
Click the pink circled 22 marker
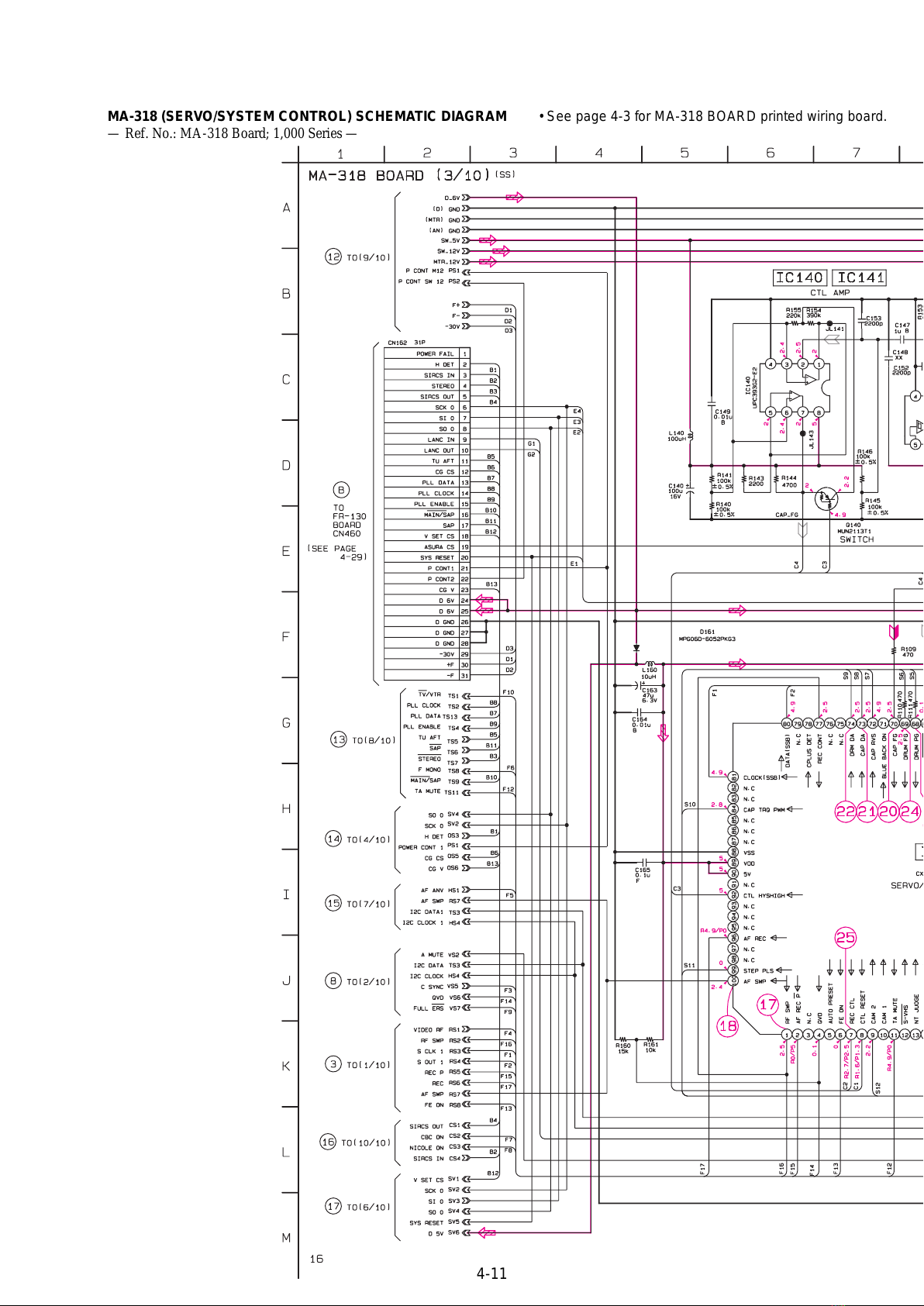[845, 812]
